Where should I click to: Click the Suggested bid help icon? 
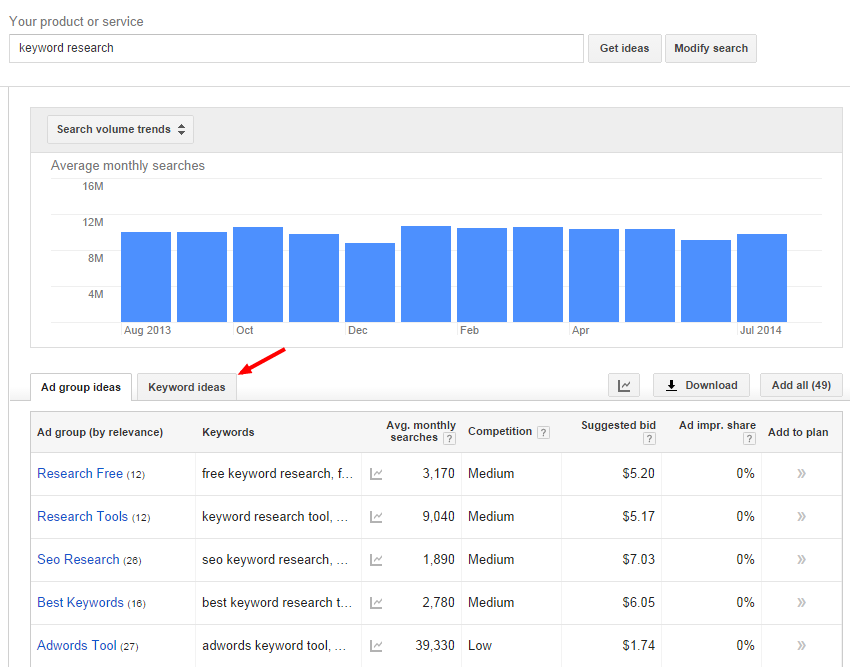point(649,437)
